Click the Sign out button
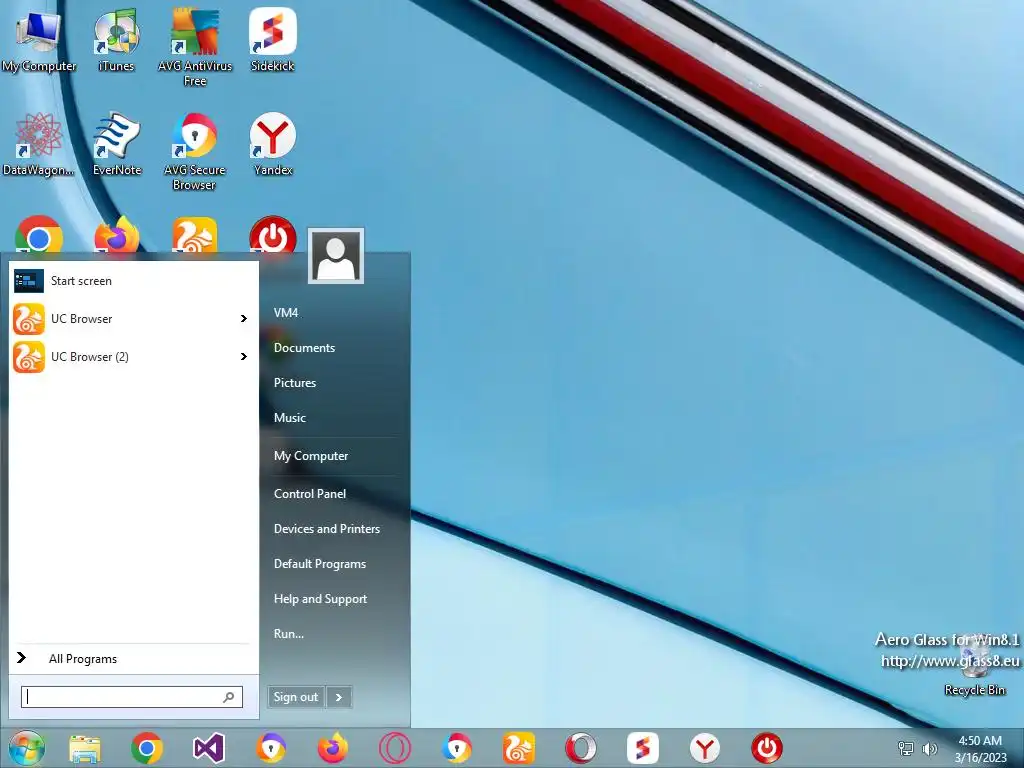 click(x=296, y=697)
